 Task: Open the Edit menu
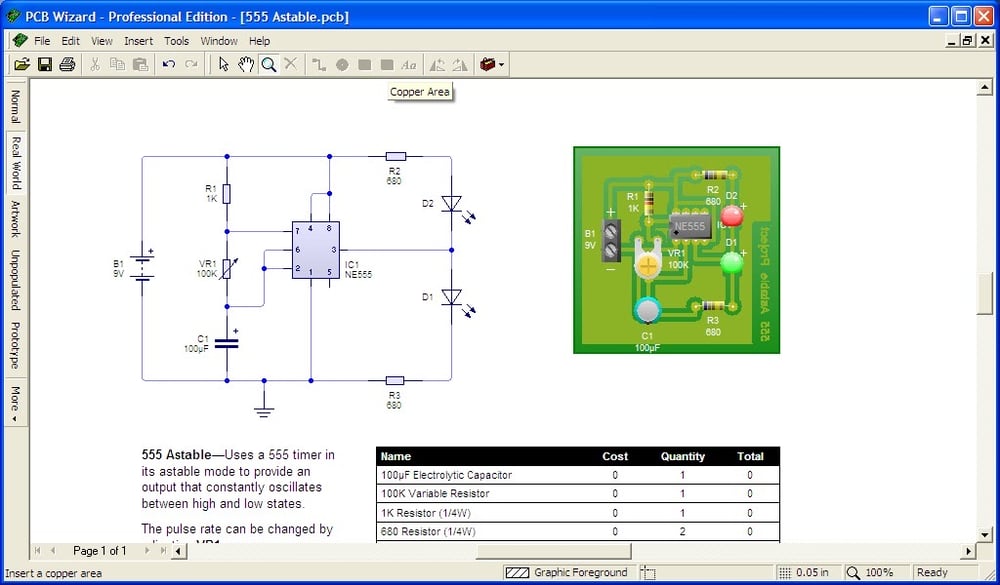[x=70, y=41]
